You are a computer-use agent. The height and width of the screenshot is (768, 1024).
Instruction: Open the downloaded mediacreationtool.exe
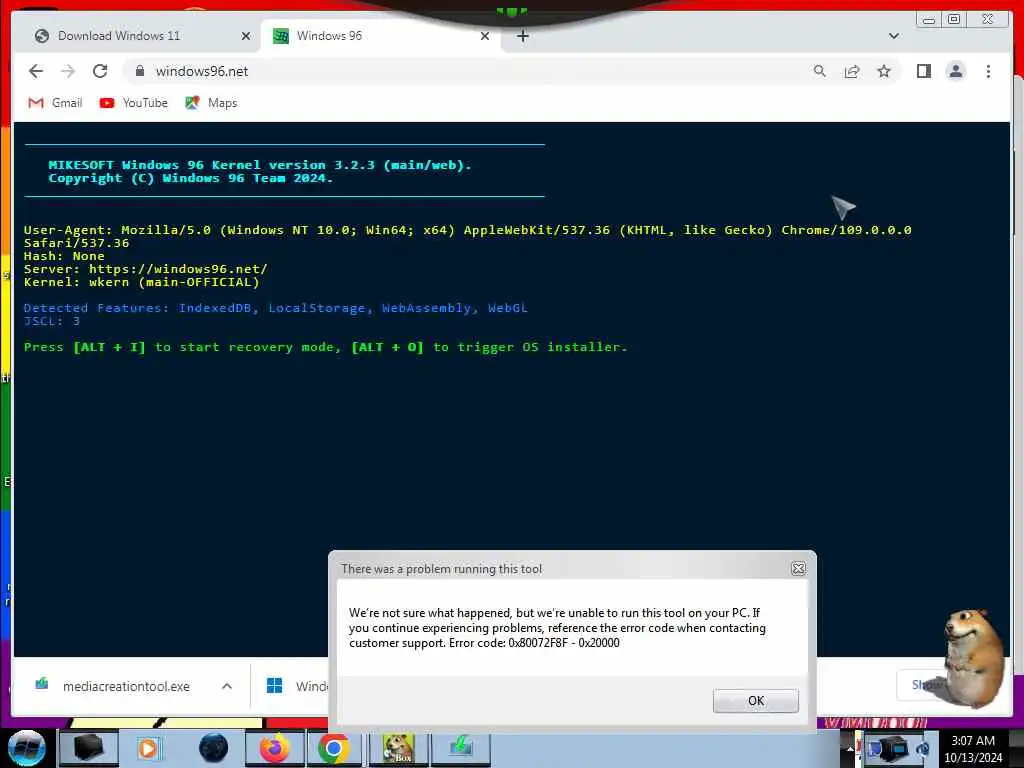point(116,686)
